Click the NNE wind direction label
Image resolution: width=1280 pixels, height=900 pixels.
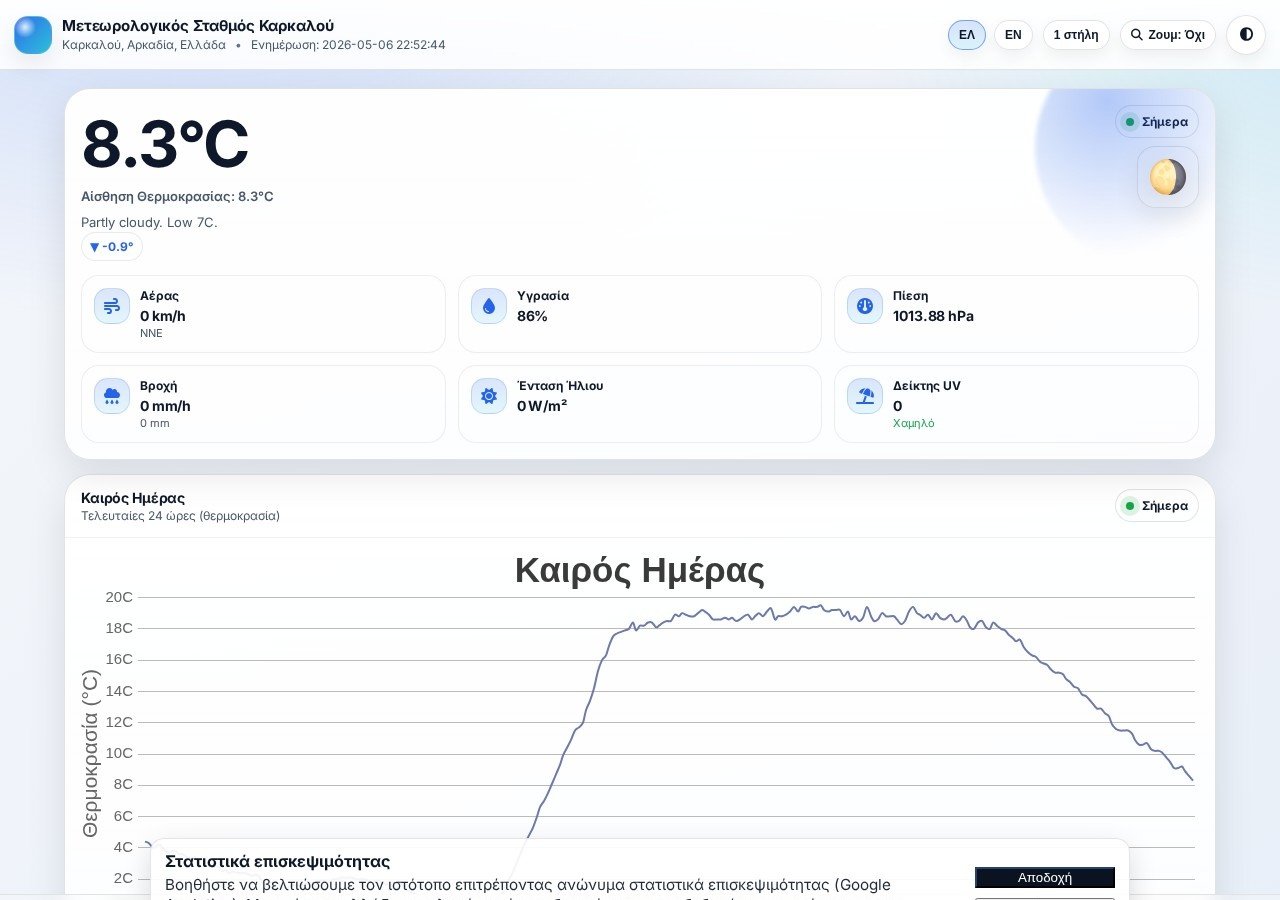[151, 333]
